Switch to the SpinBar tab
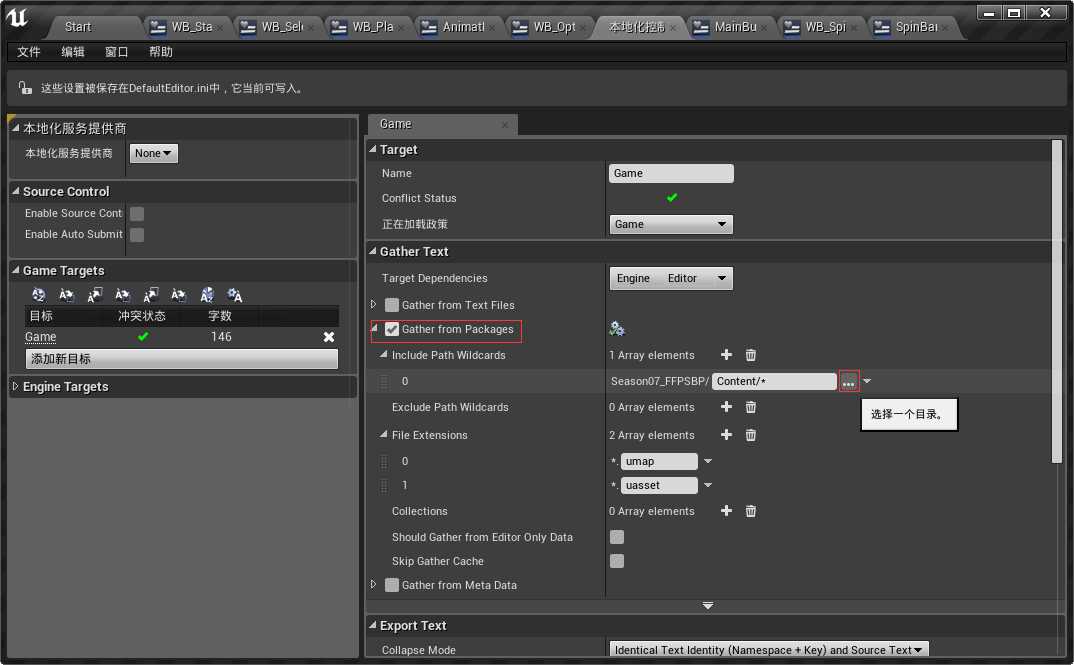This screenshot has width=1074, height=665. pyautogui.click(x=914, y=27)
